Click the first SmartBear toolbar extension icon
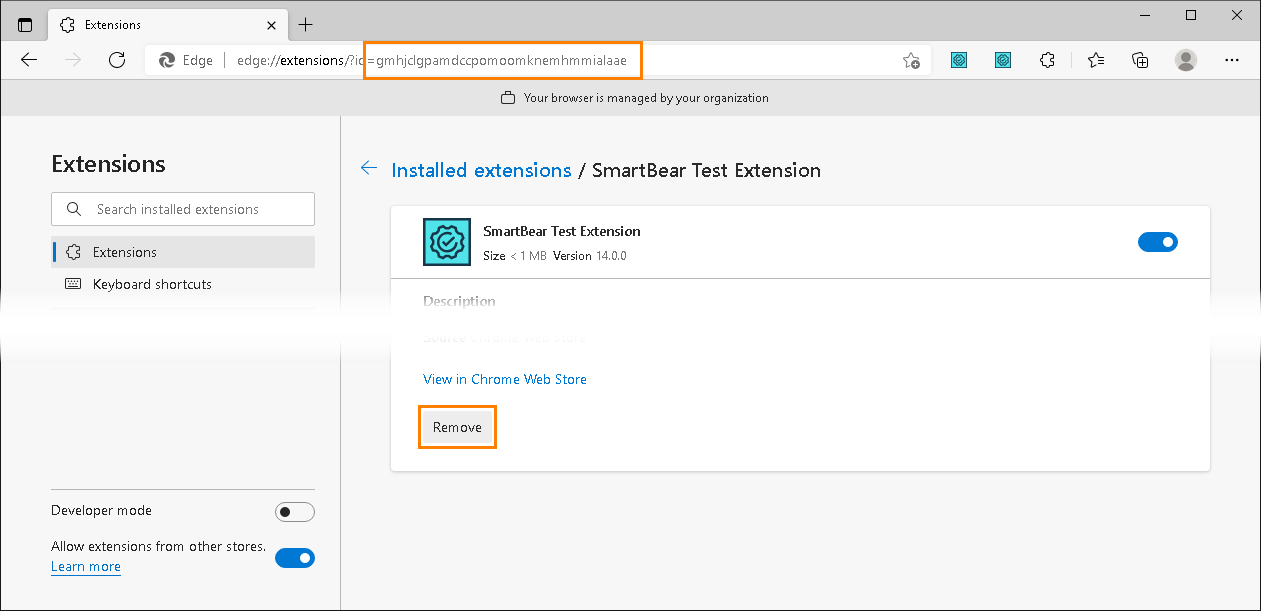1261x611 pixels. coord(959,60)
